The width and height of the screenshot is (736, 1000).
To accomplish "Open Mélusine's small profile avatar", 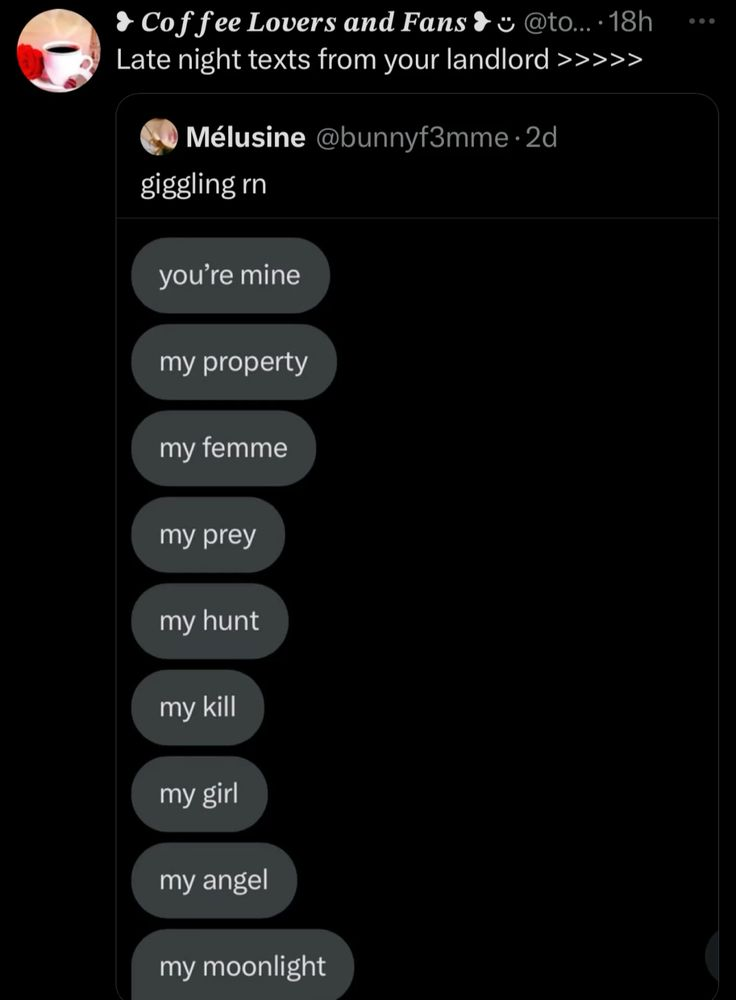I will [x=159, y=136].
